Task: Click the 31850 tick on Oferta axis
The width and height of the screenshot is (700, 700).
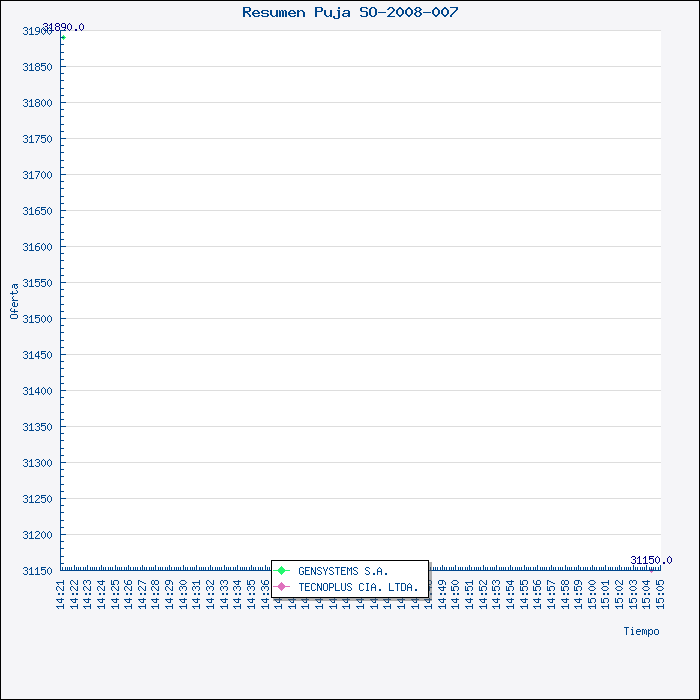Action: coord(37,67)
